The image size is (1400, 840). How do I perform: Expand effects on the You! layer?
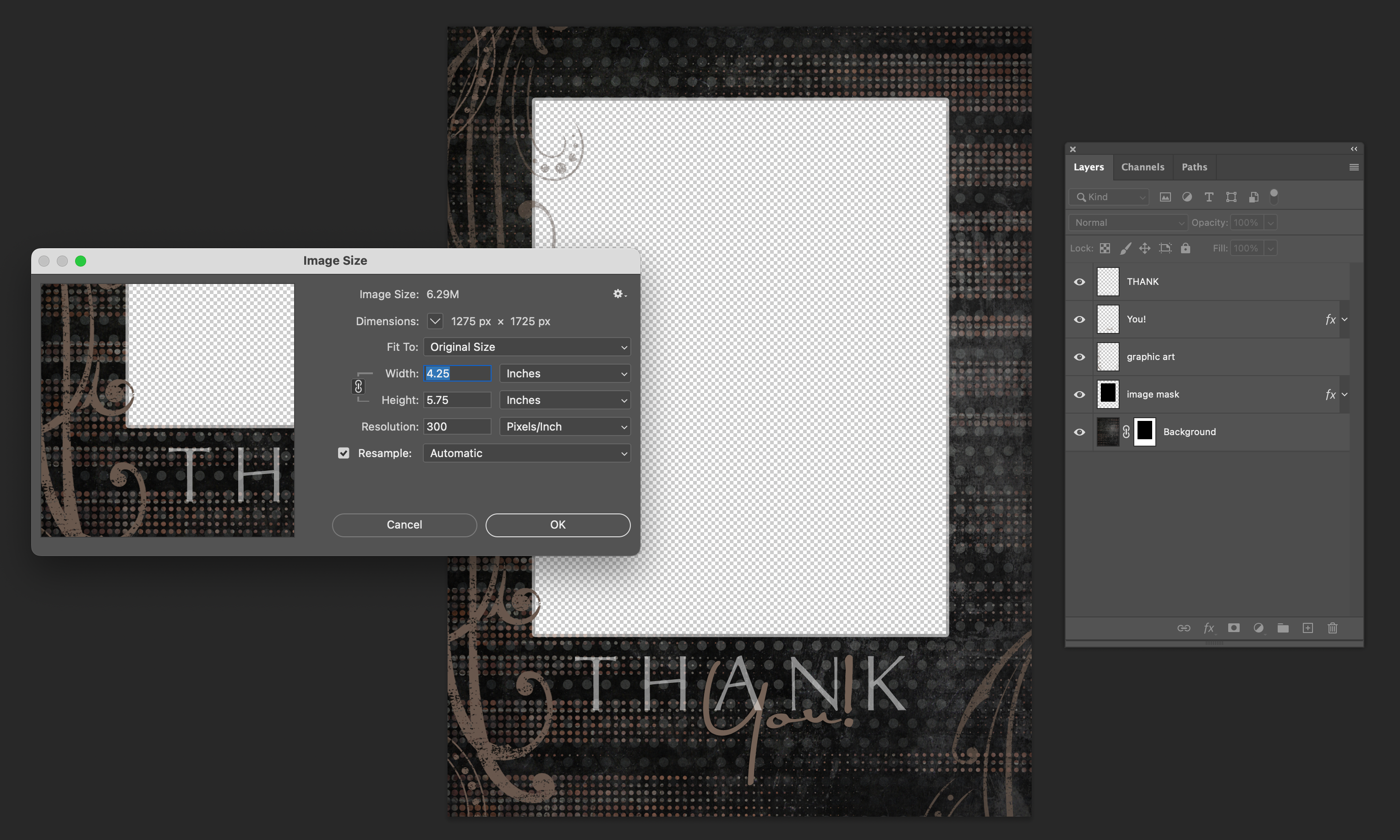click(x=1345, y=319)
